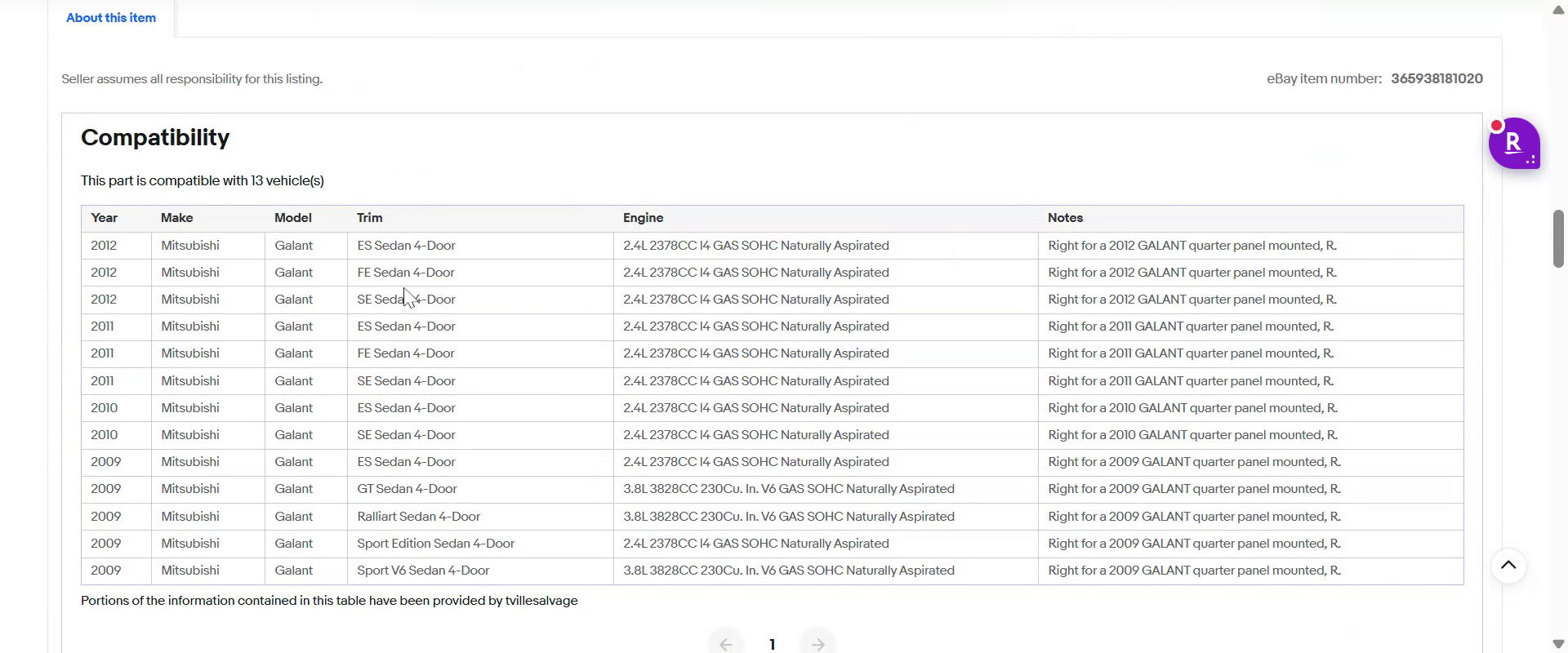
Task: Click the GT row 3.8L engine cell
Action: point(826,489)
